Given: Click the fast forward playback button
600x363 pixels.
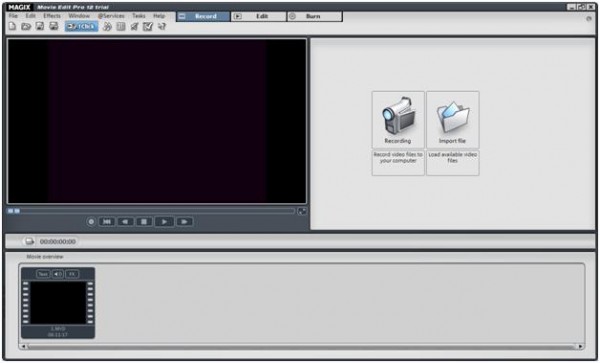Looking at the screenshot, I should click(x=184, y=222).
